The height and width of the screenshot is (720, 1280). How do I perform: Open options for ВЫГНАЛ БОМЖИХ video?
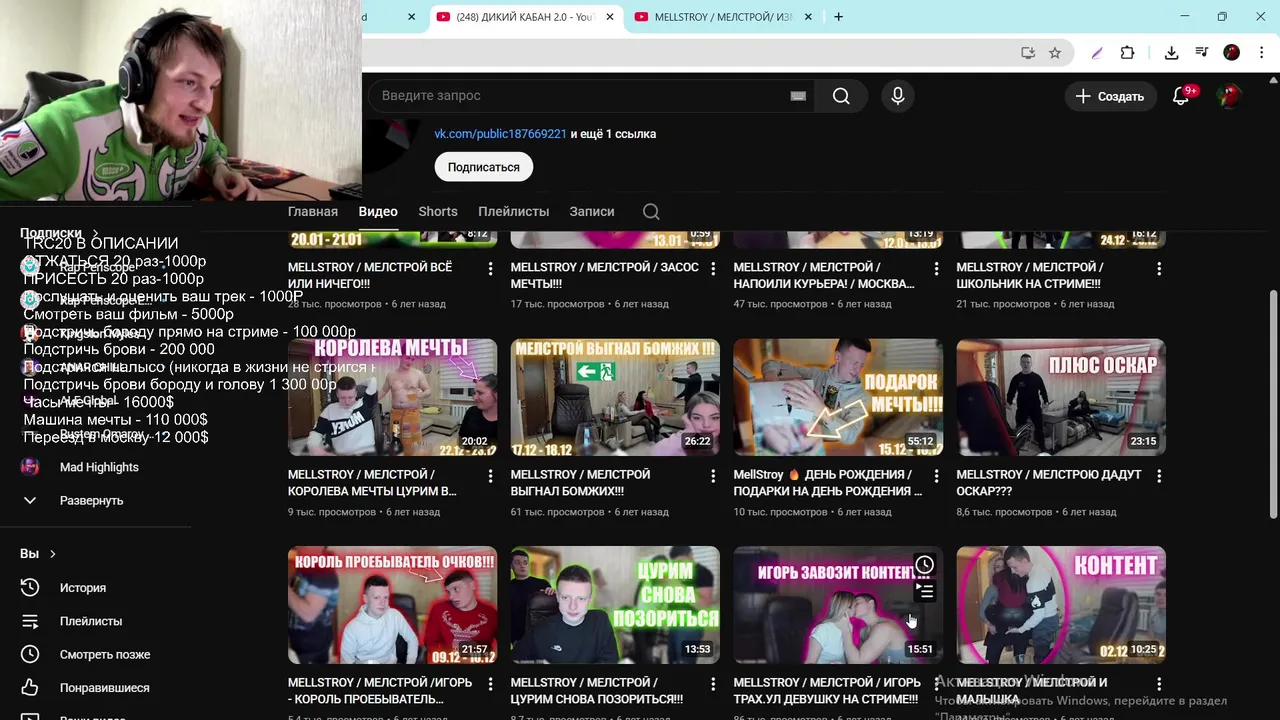713,477
